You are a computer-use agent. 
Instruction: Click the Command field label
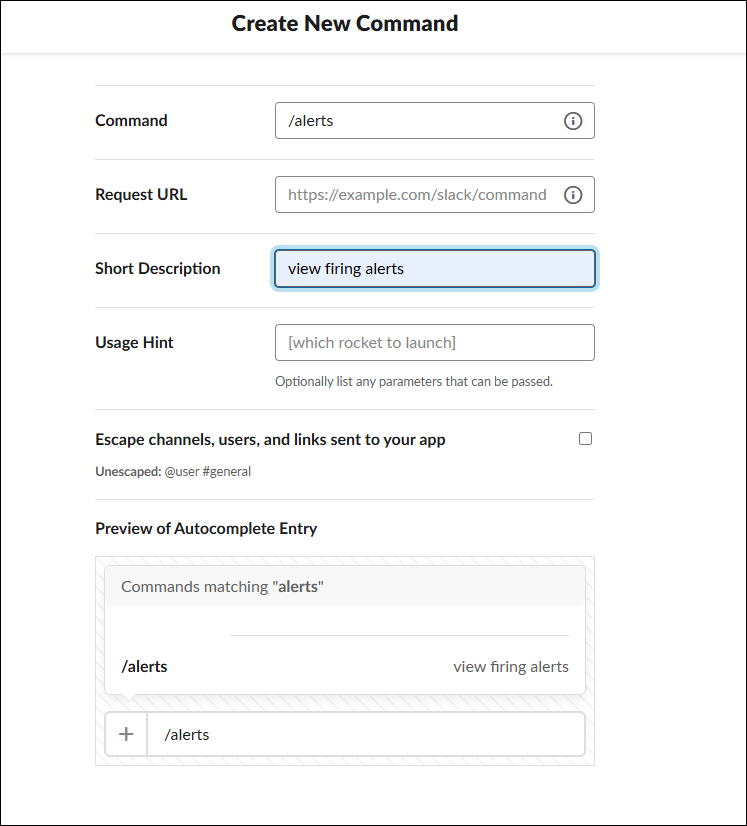pos(131,121)
